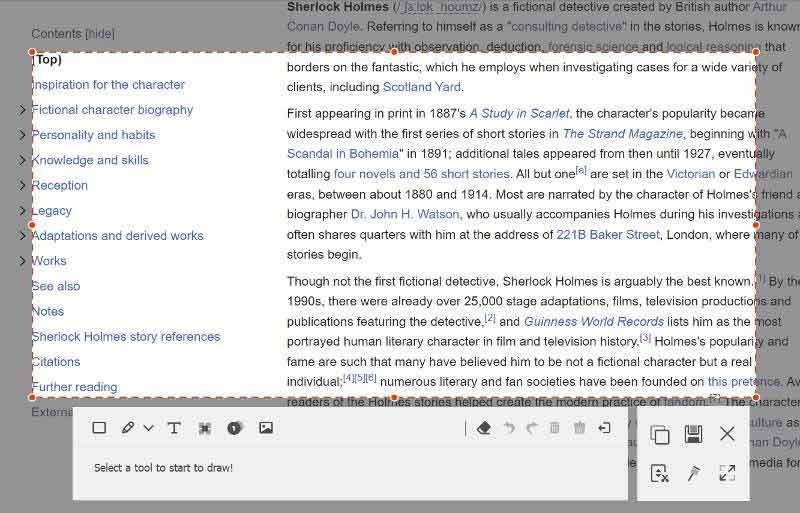This screenshot has width=800, height=513.
Task: Click the 'Select a tool to start to draw!' hint
Action: [163, 468]
